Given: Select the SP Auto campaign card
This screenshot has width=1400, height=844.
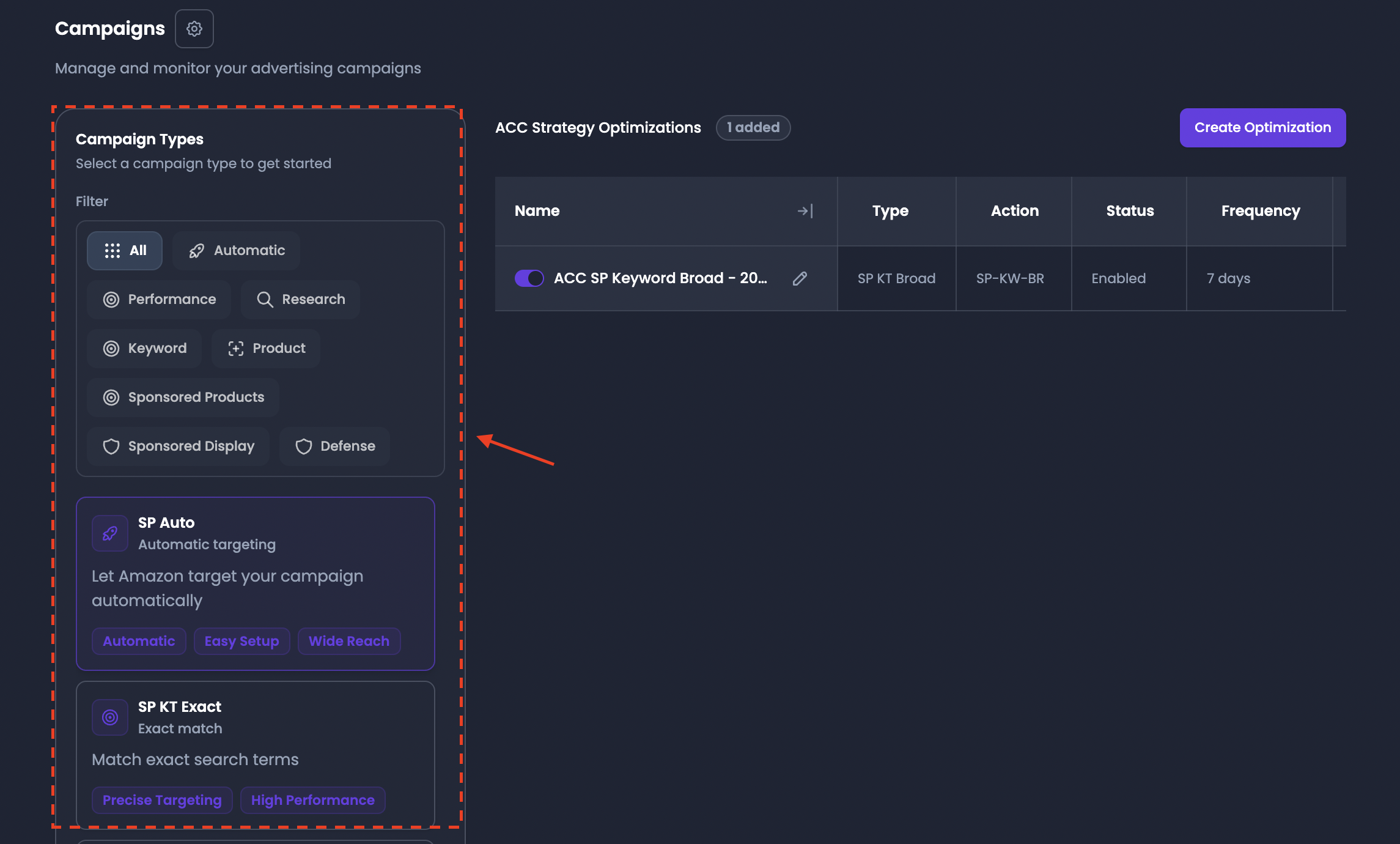Looking at the screenshot, I should pyautogui.click(x=256, y=583).
